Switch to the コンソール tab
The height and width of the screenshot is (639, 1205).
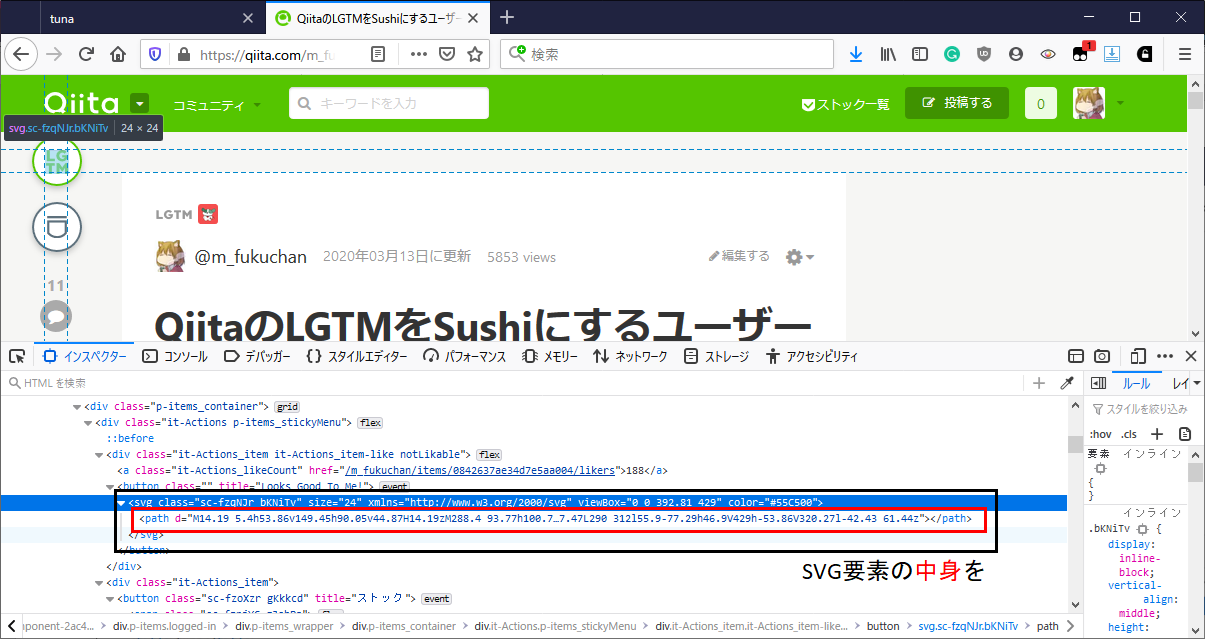175,356
